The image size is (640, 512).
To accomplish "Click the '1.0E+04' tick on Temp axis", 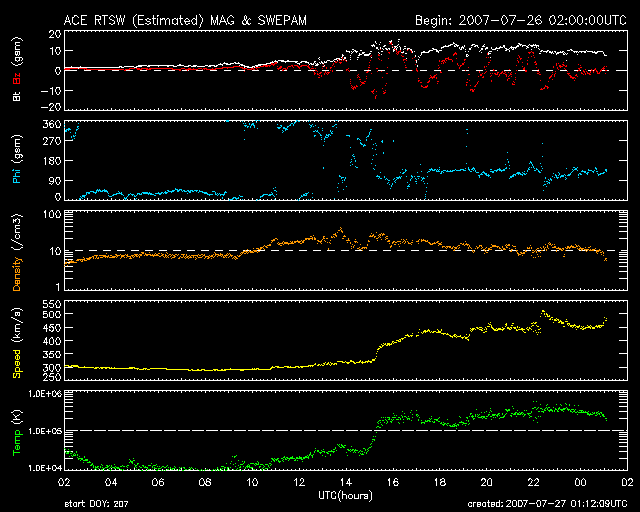I will [45, 468].
